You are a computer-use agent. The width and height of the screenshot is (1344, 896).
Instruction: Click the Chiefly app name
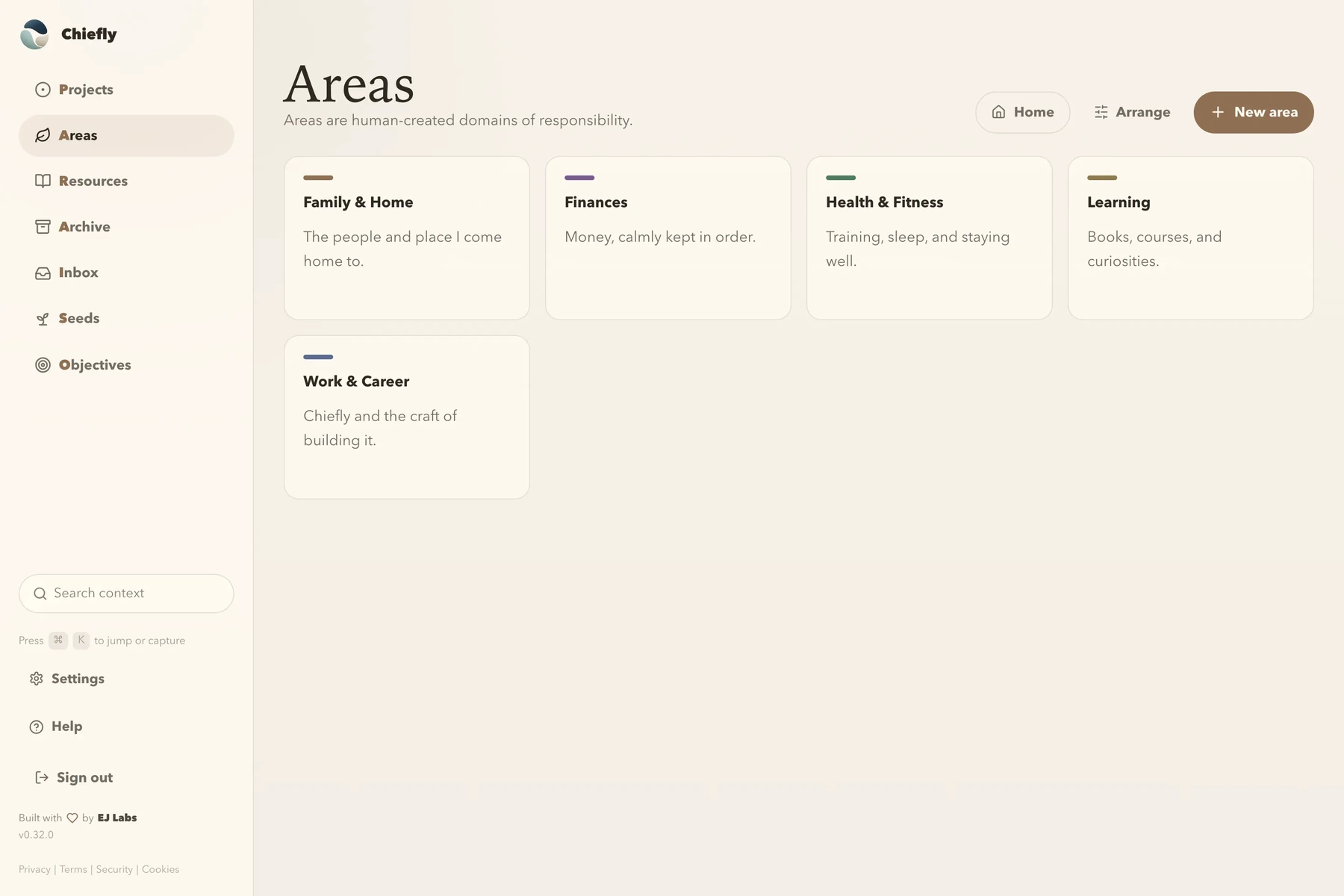(x=89, y=34)
